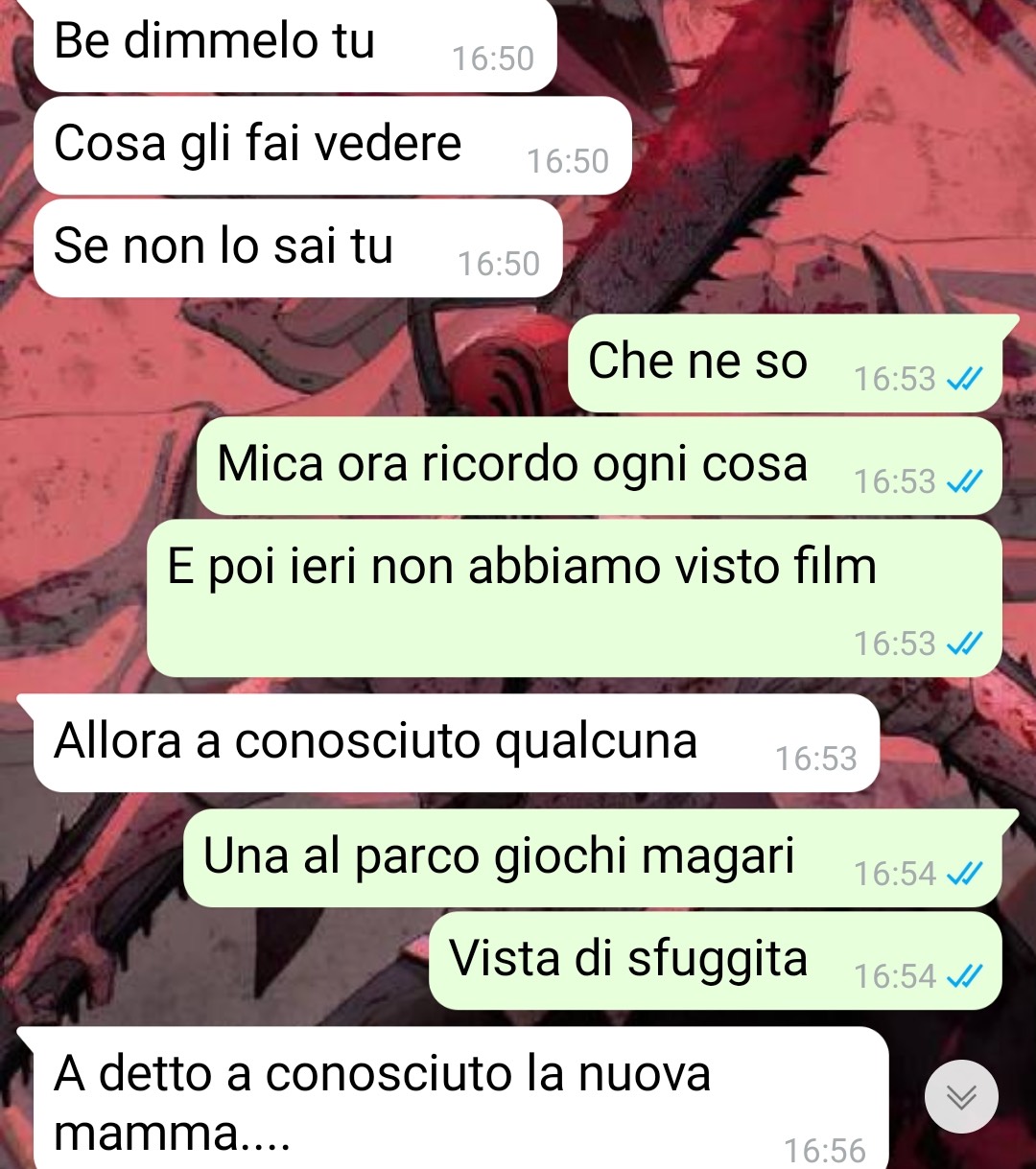Tap blue ticks on 'E poi ieri non abbiamo visto film'
1036x1169 pixels.
tap(964, 644)
